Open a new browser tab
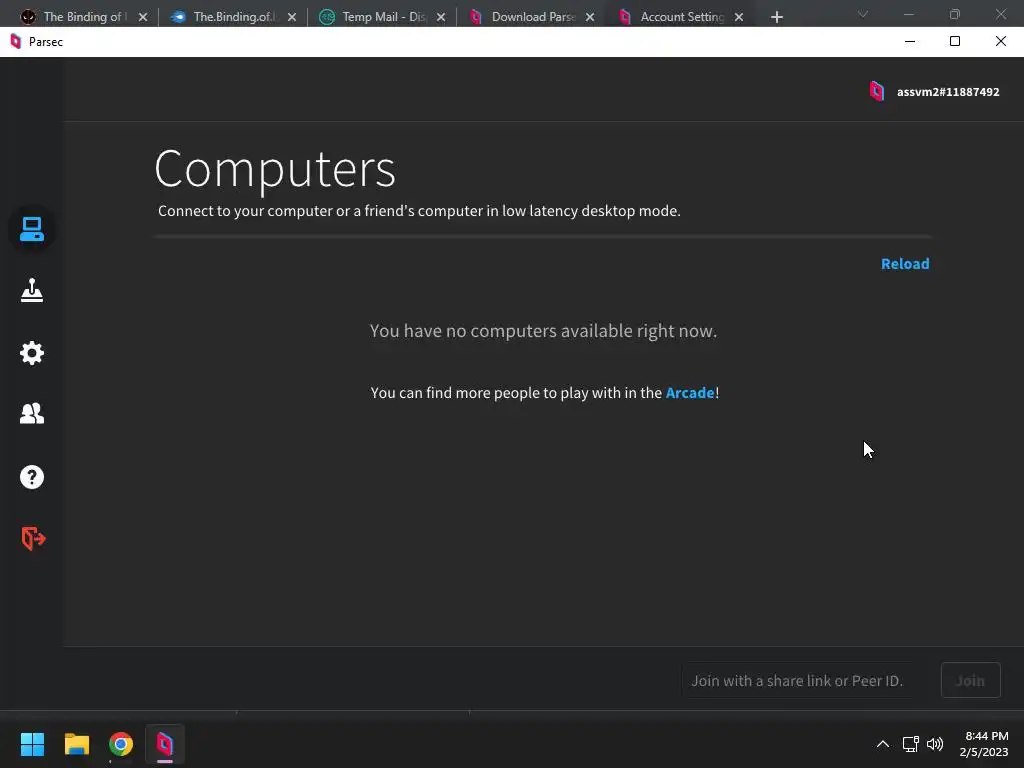 [776, 18]
